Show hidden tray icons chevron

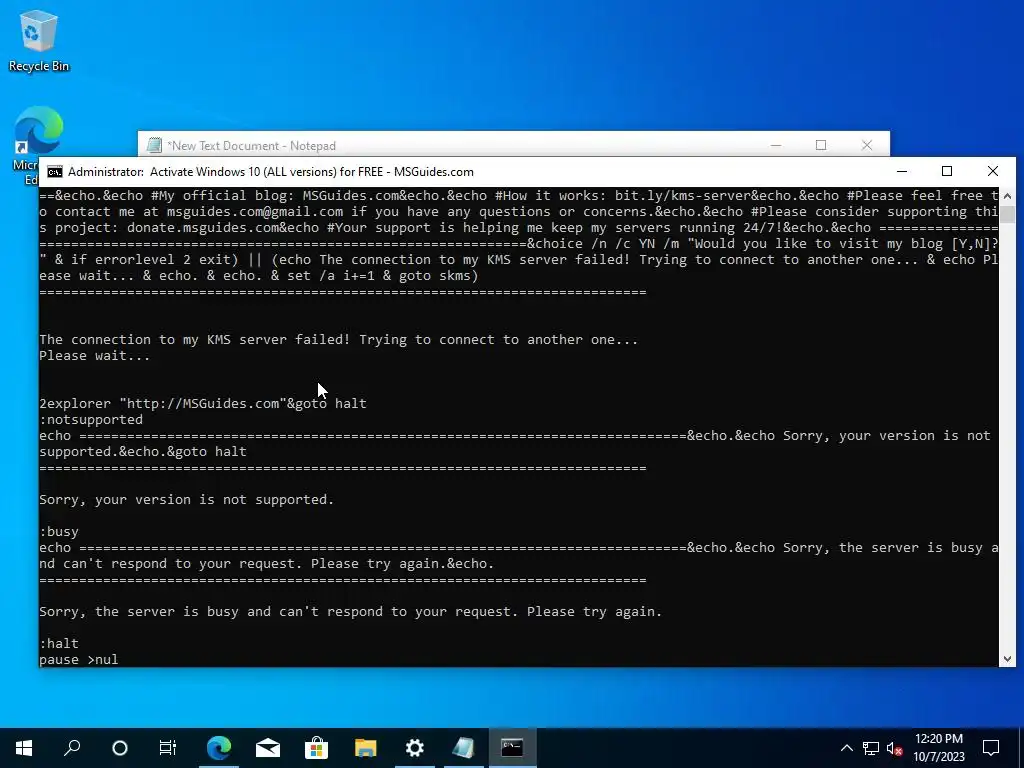coord(846,748)
